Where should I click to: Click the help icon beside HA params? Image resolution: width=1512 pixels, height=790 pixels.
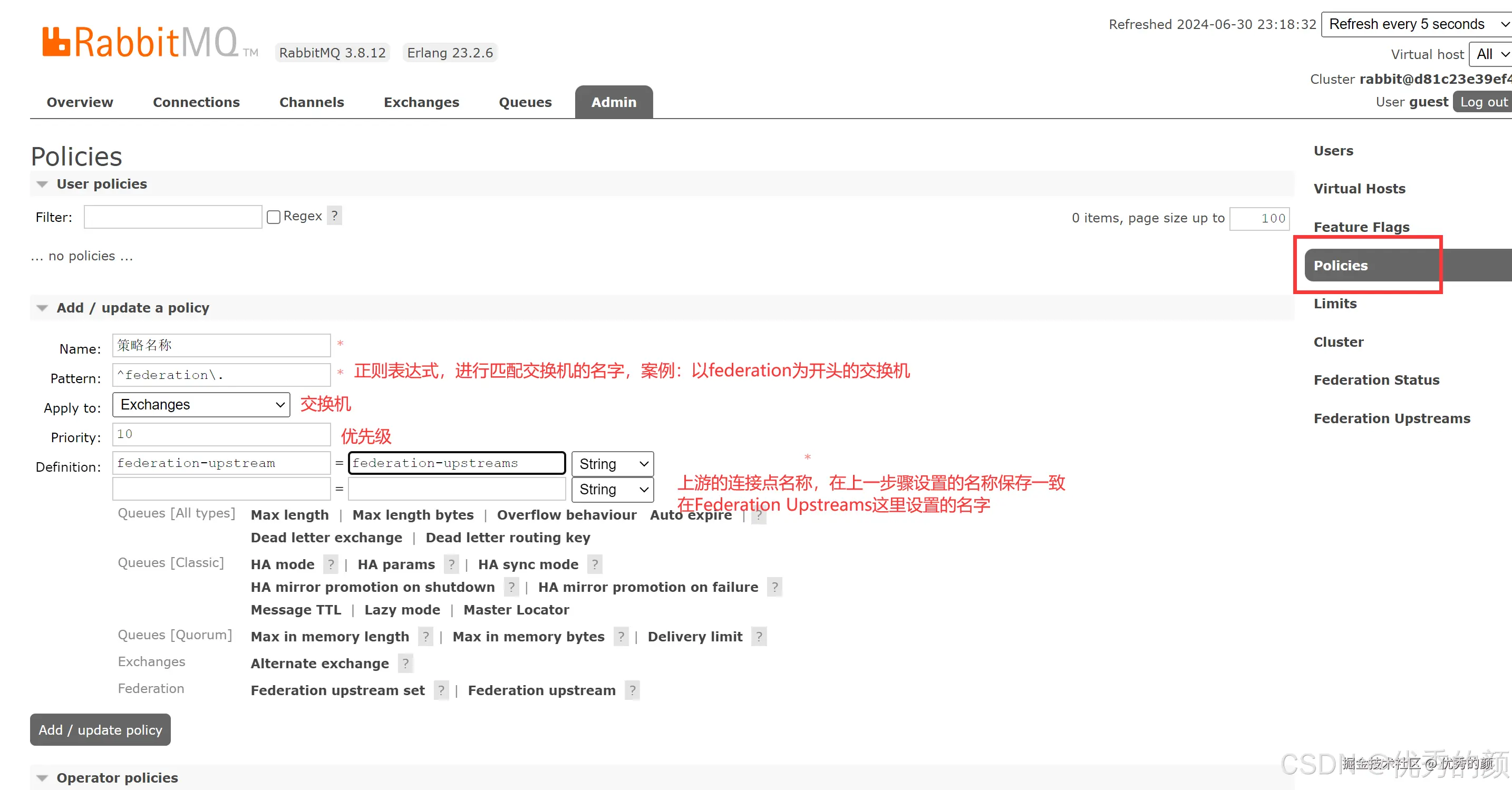(x=451, y=564)
